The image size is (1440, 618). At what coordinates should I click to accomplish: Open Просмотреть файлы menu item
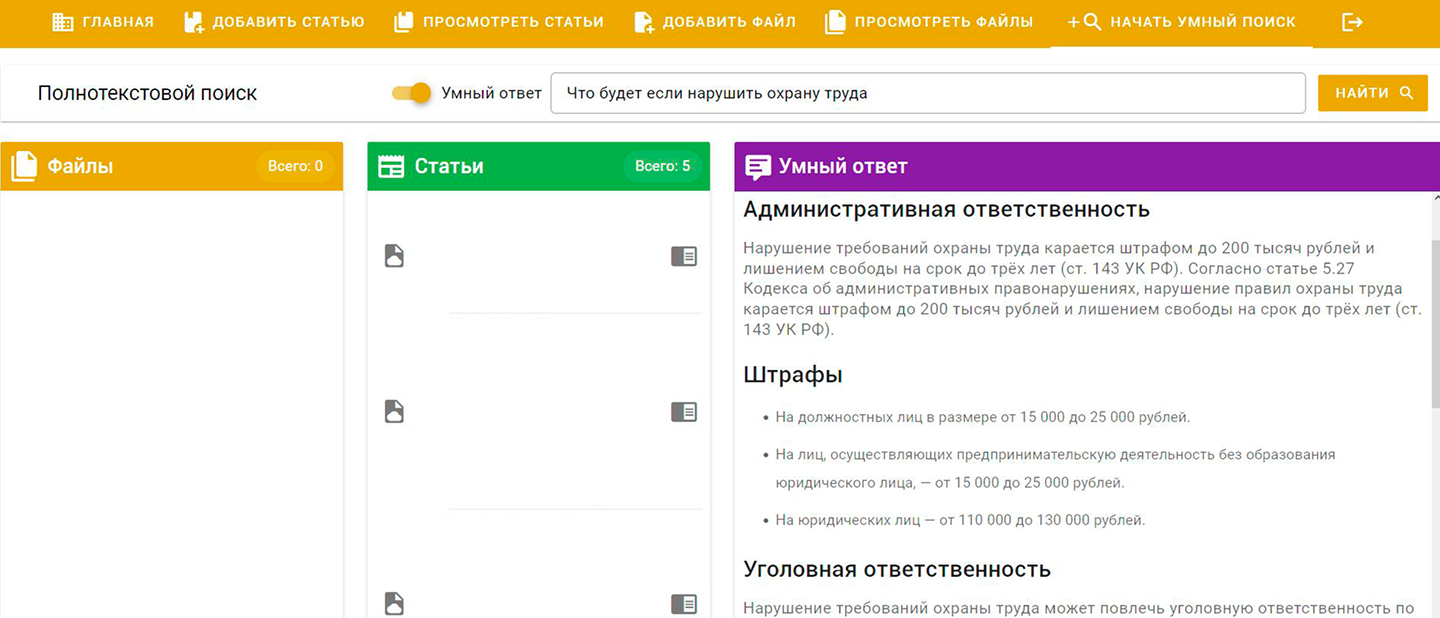(929, 22)
